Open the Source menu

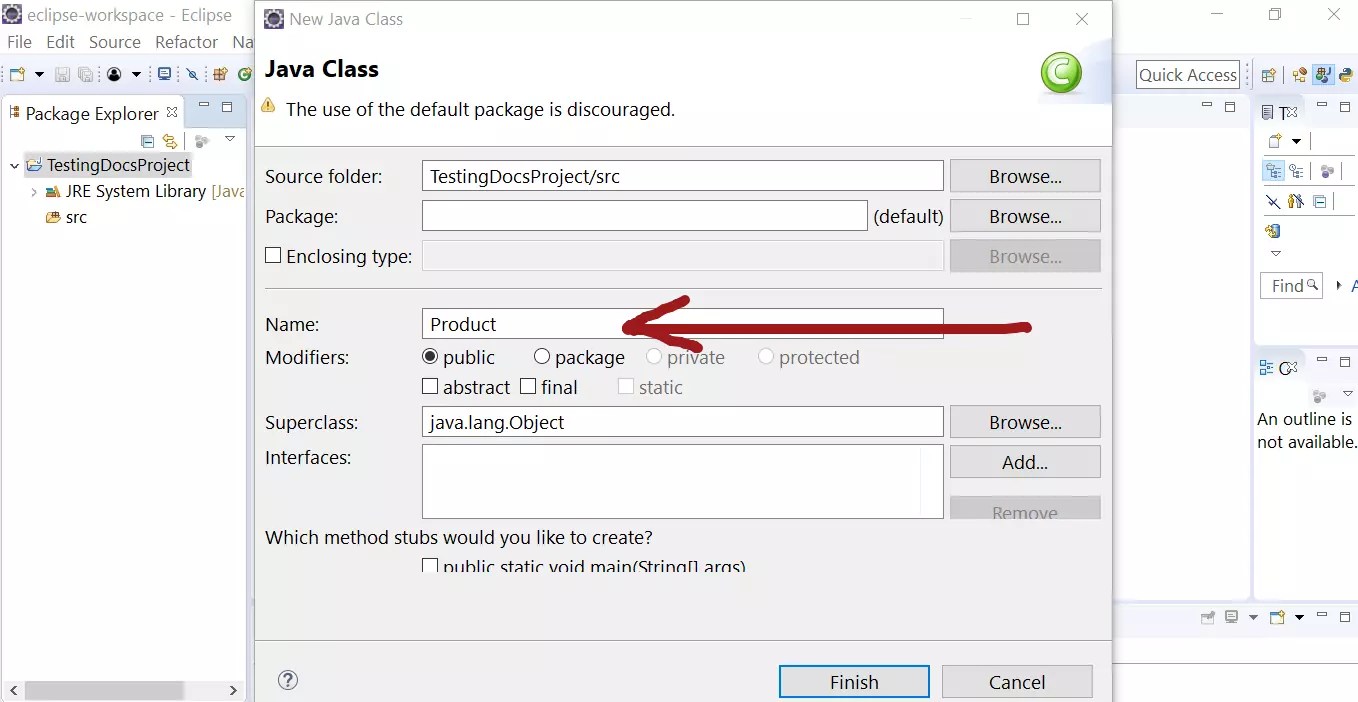[x=114, y=42]
